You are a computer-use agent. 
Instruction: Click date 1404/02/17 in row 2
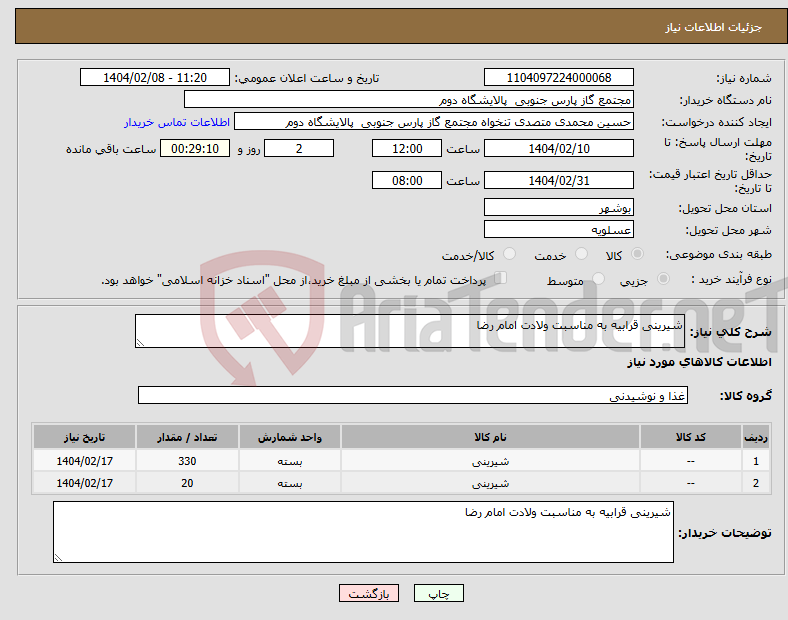(84, 483)
